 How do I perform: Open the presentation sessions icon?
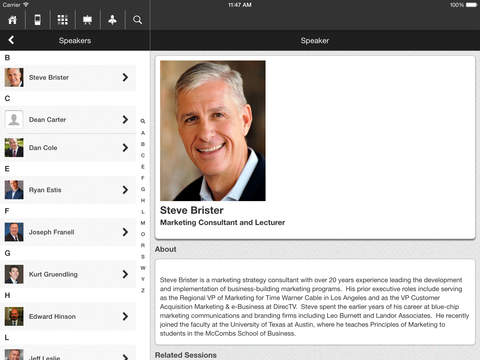tap(87, 20)
